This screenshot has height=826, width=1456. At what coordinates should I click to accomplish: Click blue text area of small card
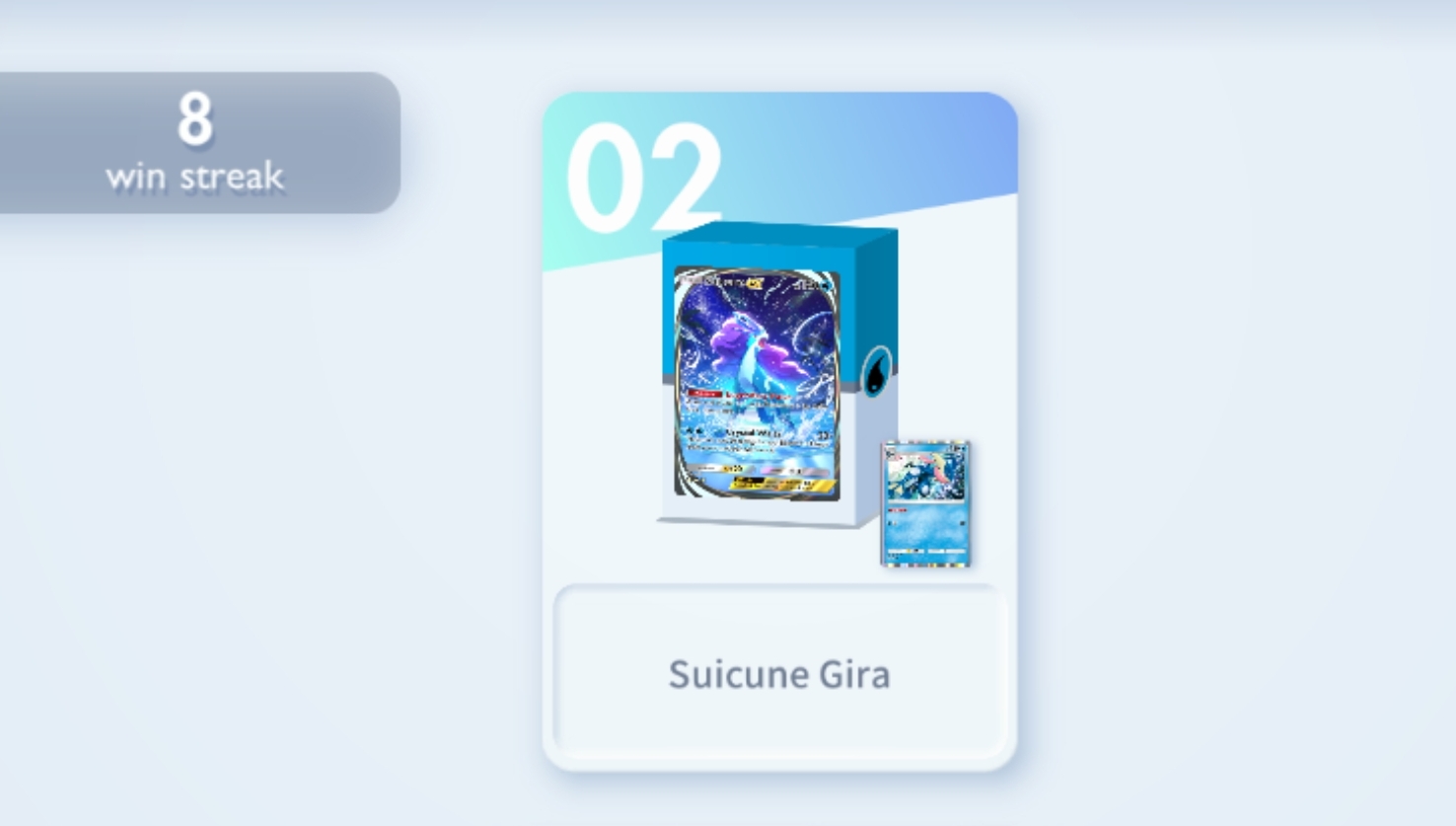(925, 528)
